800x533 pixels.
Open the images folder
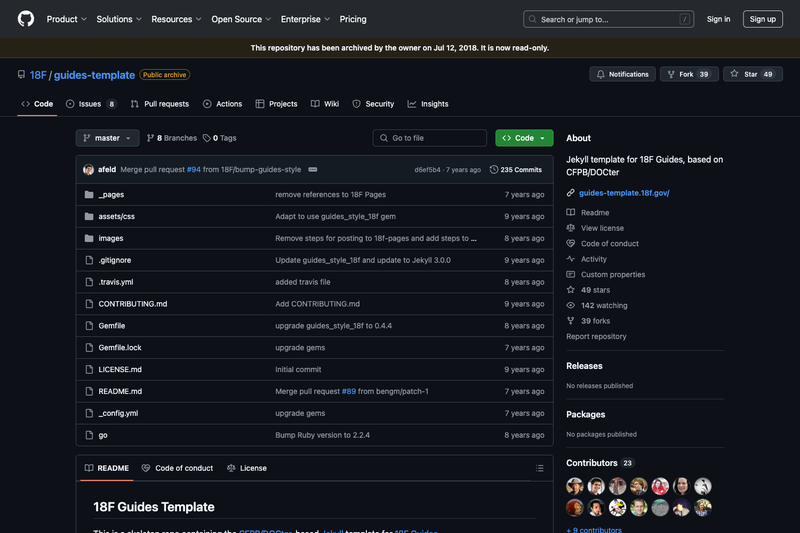point(111,238)
